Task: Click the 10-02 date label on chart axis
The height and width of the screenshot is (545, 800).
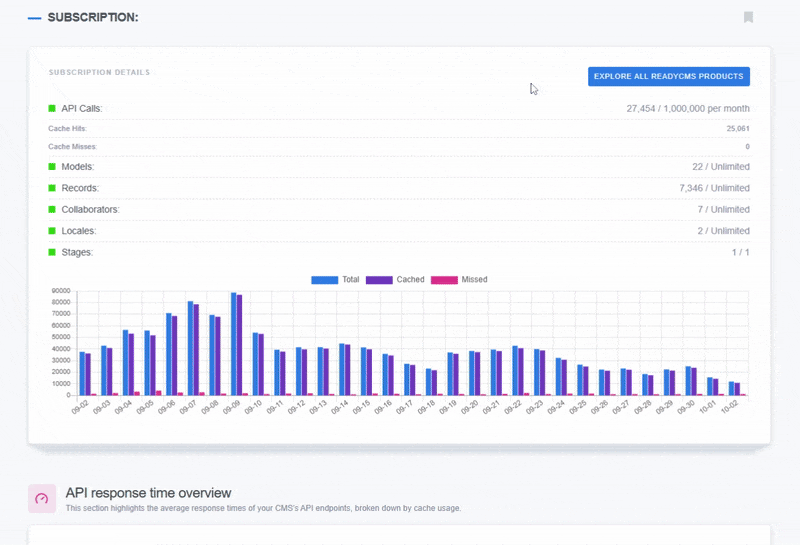Action: (x=731, y=406)
